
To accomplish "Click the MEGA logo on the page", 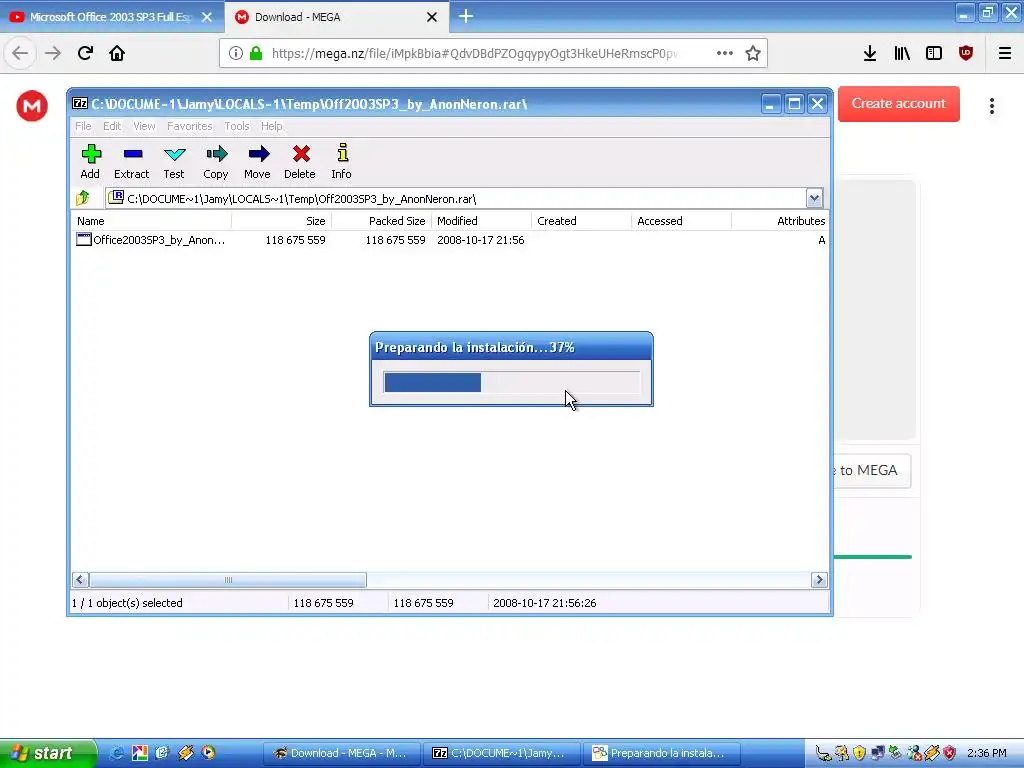I will click(32, 106).
